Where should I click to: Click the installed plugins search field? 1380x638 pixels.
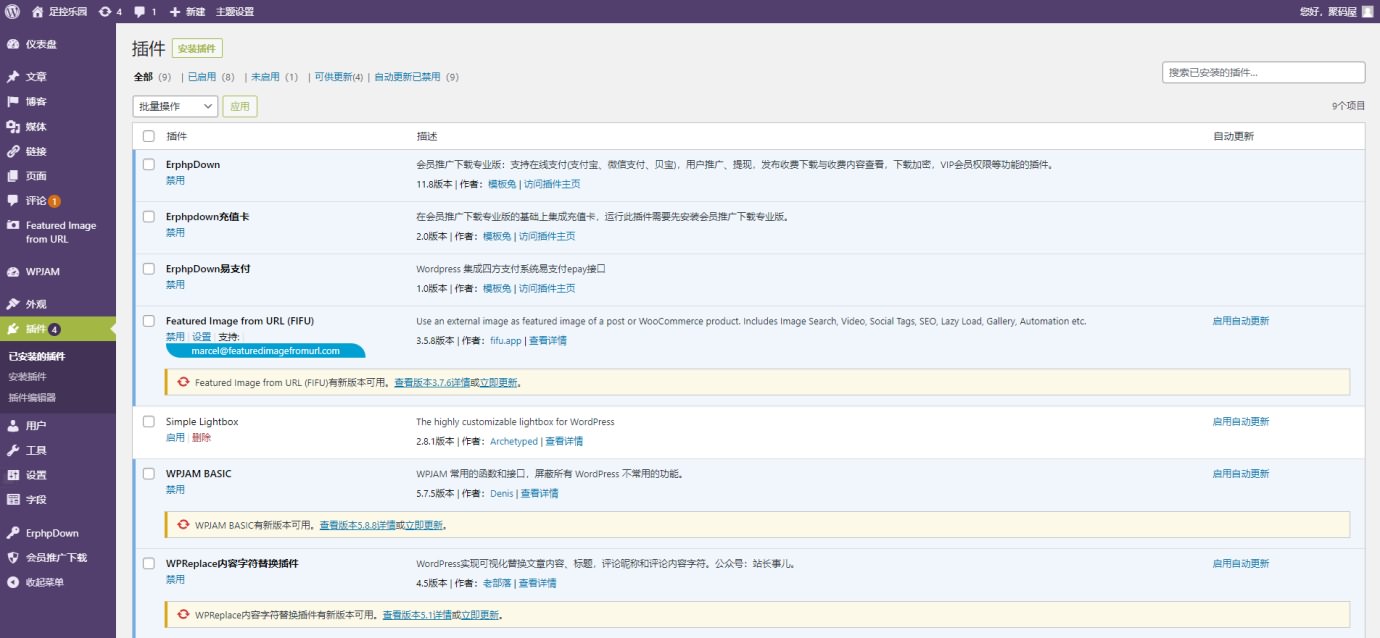click(x=1263, y=73)
